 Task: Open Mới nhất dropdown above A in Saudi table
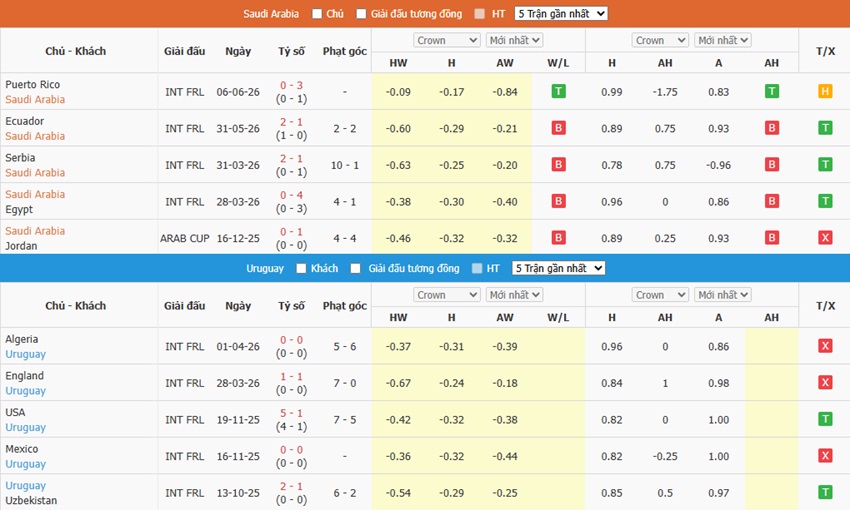[723, 40]
